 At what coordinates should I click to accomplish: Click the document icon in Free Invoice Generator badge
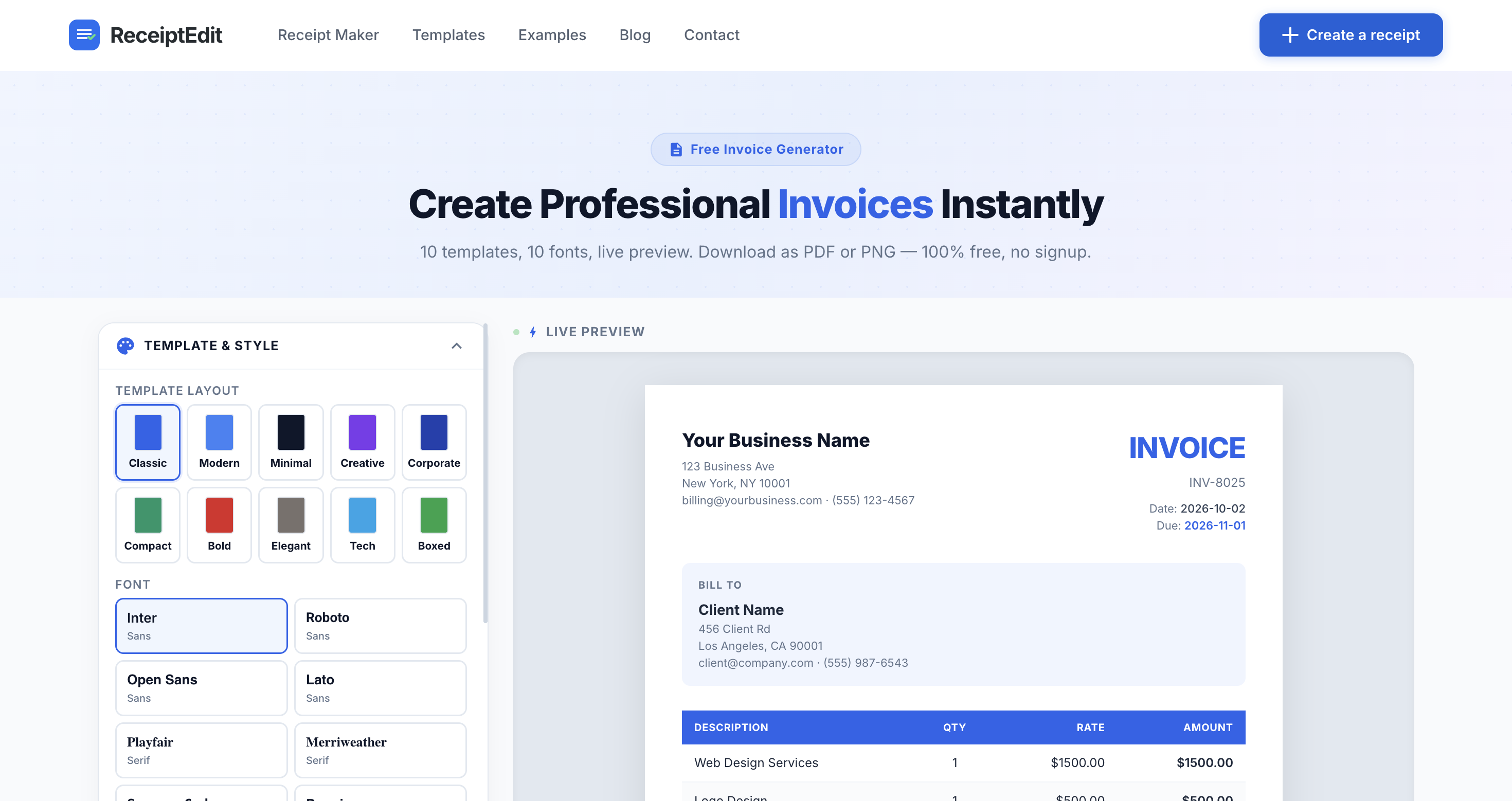click(676, 150)
